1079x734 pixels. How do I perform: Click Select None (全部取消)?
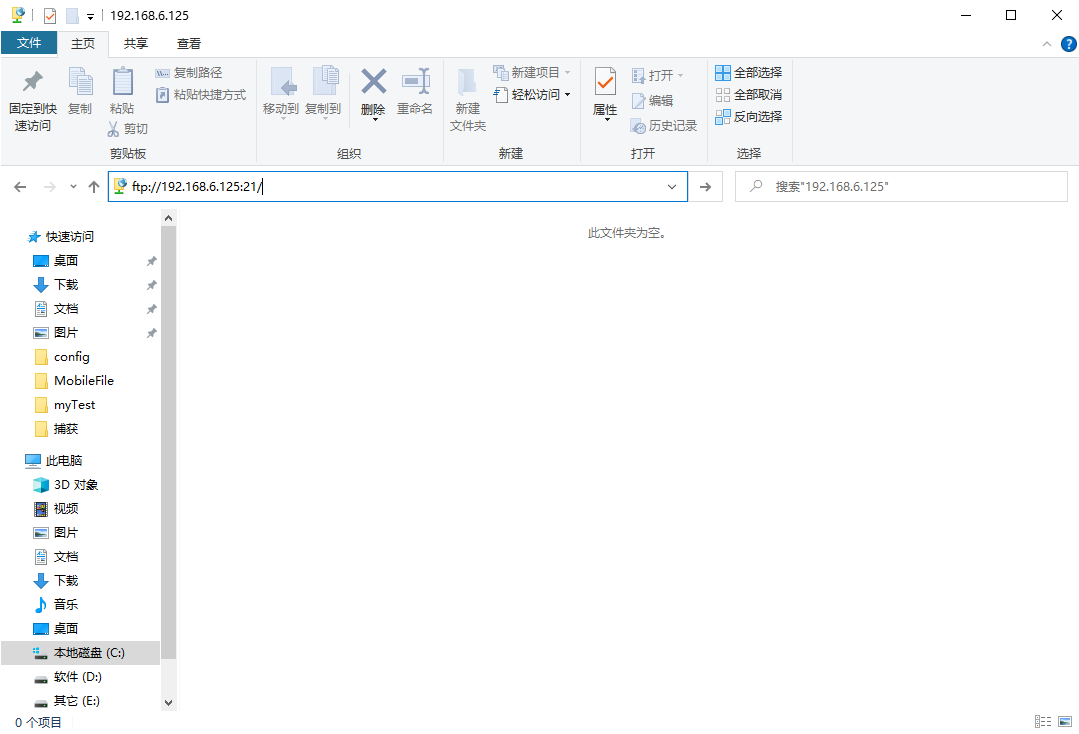(x=749, y=94)
